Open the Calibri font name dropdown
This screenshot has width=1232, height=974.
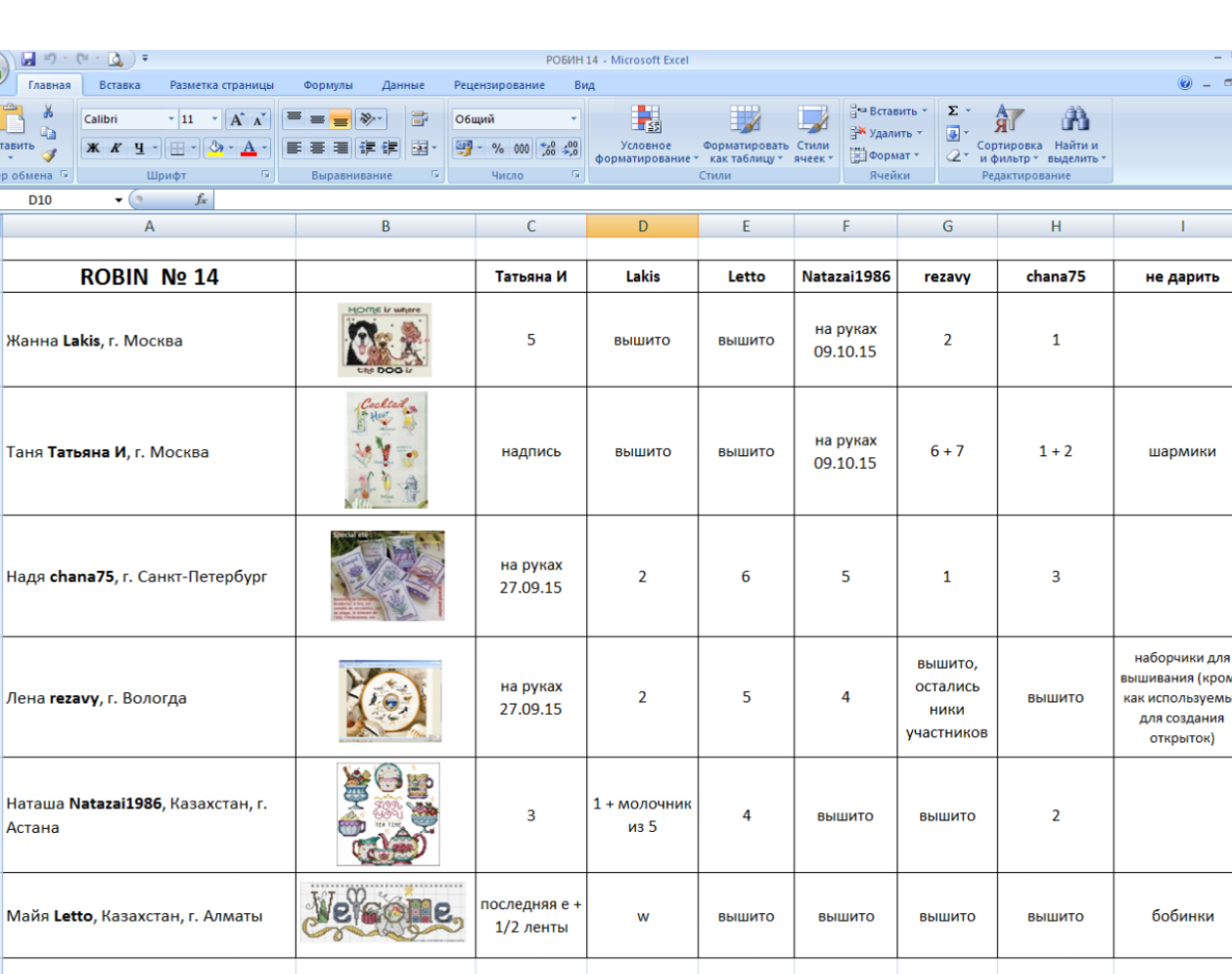[x=171, y=119]
